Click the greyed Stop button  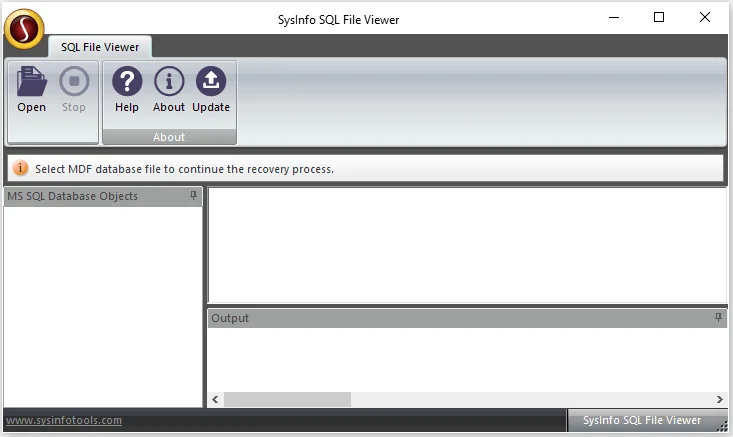[74, 89]
